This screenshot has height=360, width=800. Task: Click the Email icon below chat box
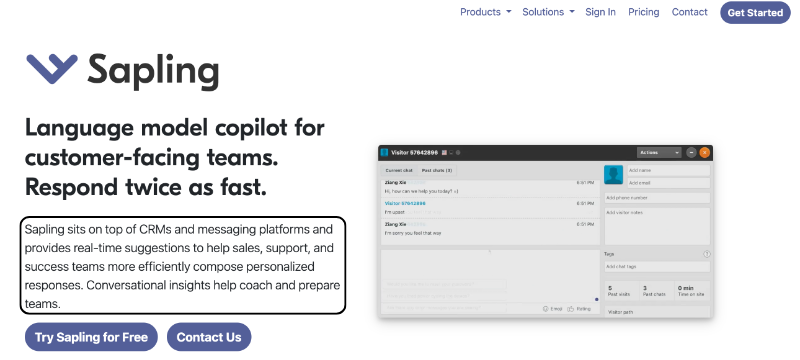coord(545,308)
